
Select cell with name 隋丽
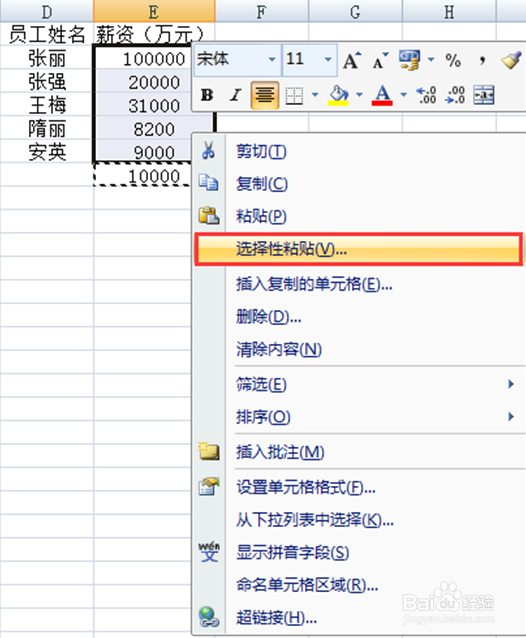coord(47,129)
